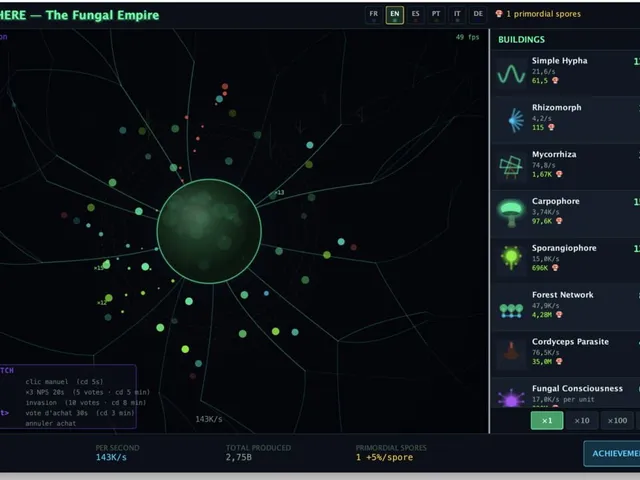Click mushroom cost icon next to 97,6K
Viewport: 640px width, 480px height.
pos(559,221)
